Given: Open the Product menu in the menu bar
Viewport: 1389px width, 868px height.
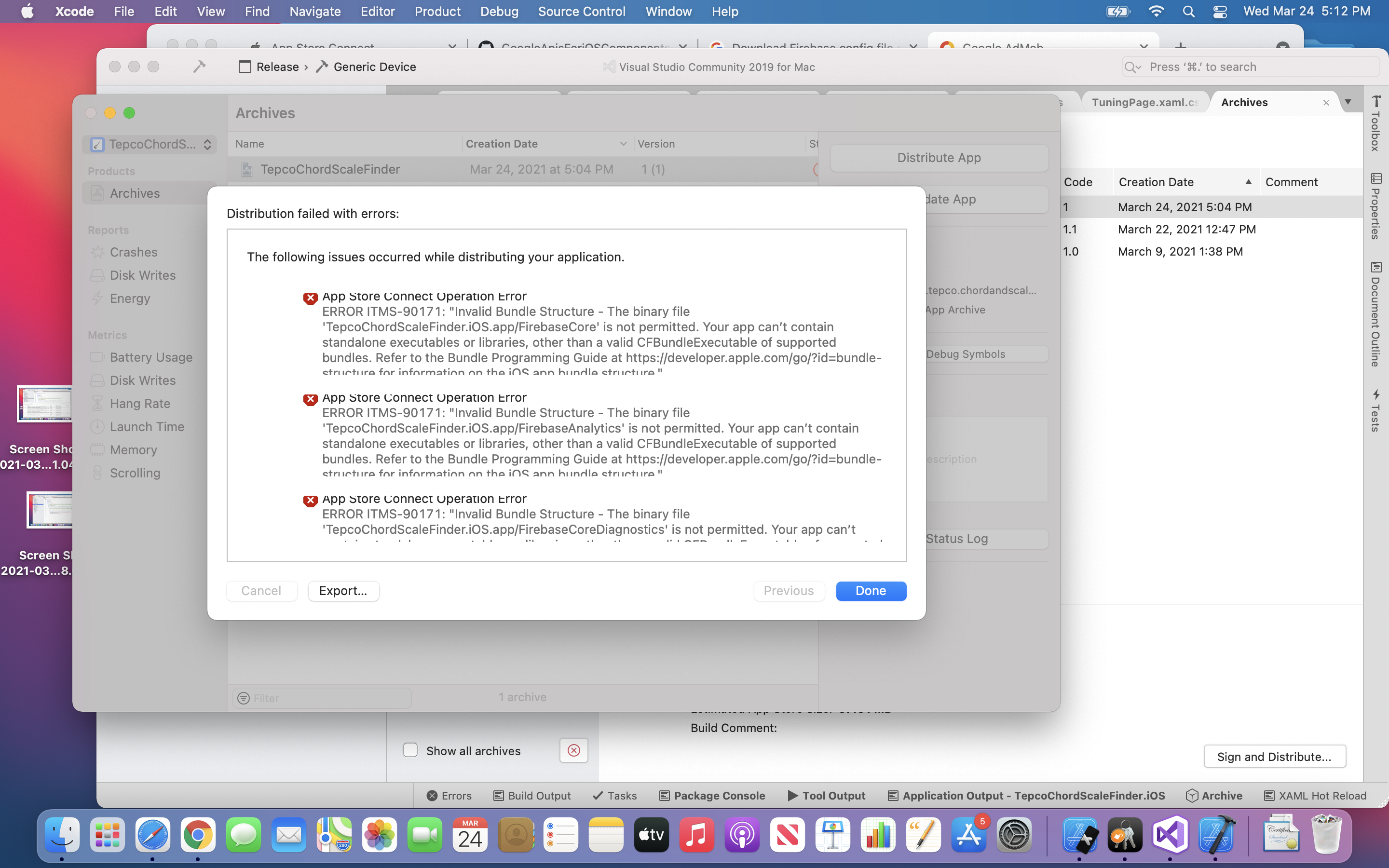Looking at the screenshot, I should (437, 12).
